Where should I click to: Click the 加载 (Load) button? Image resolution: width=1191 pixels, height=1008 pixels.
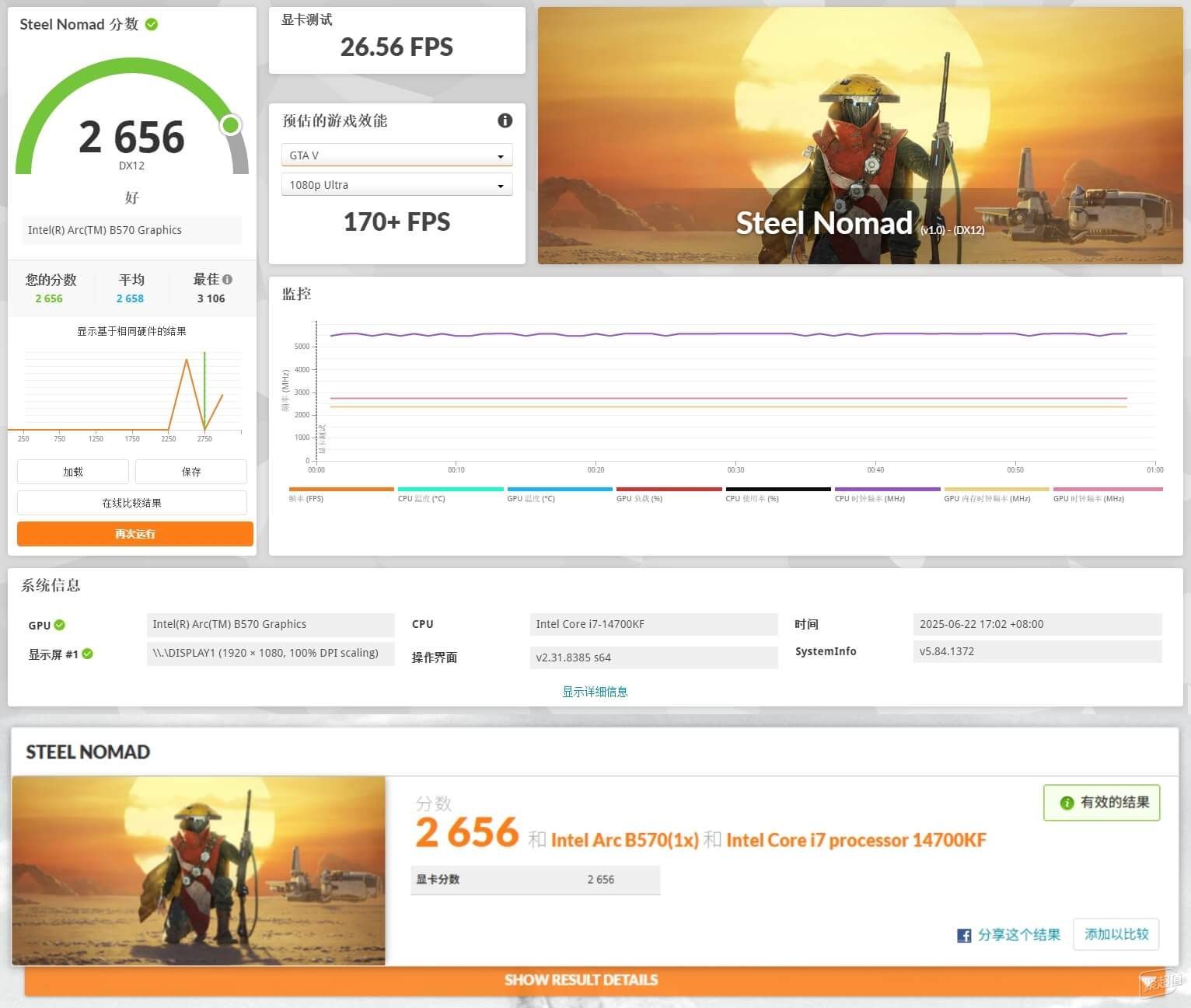(73, 472)
